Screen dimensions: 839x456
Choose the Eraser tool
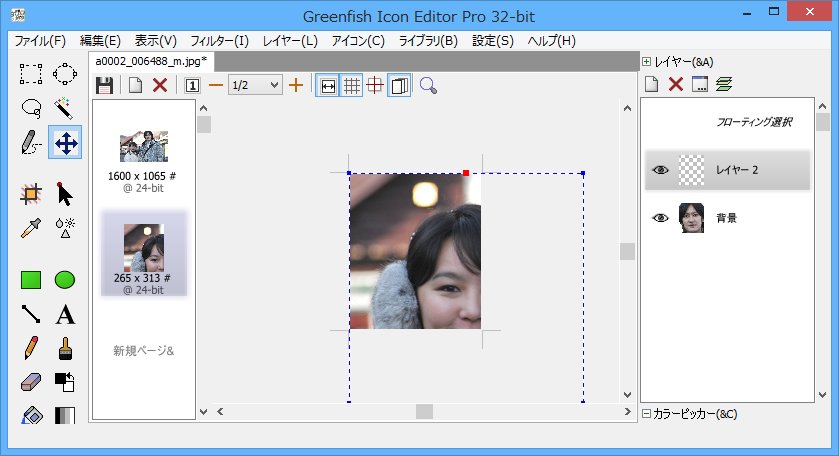pos(31,382)
